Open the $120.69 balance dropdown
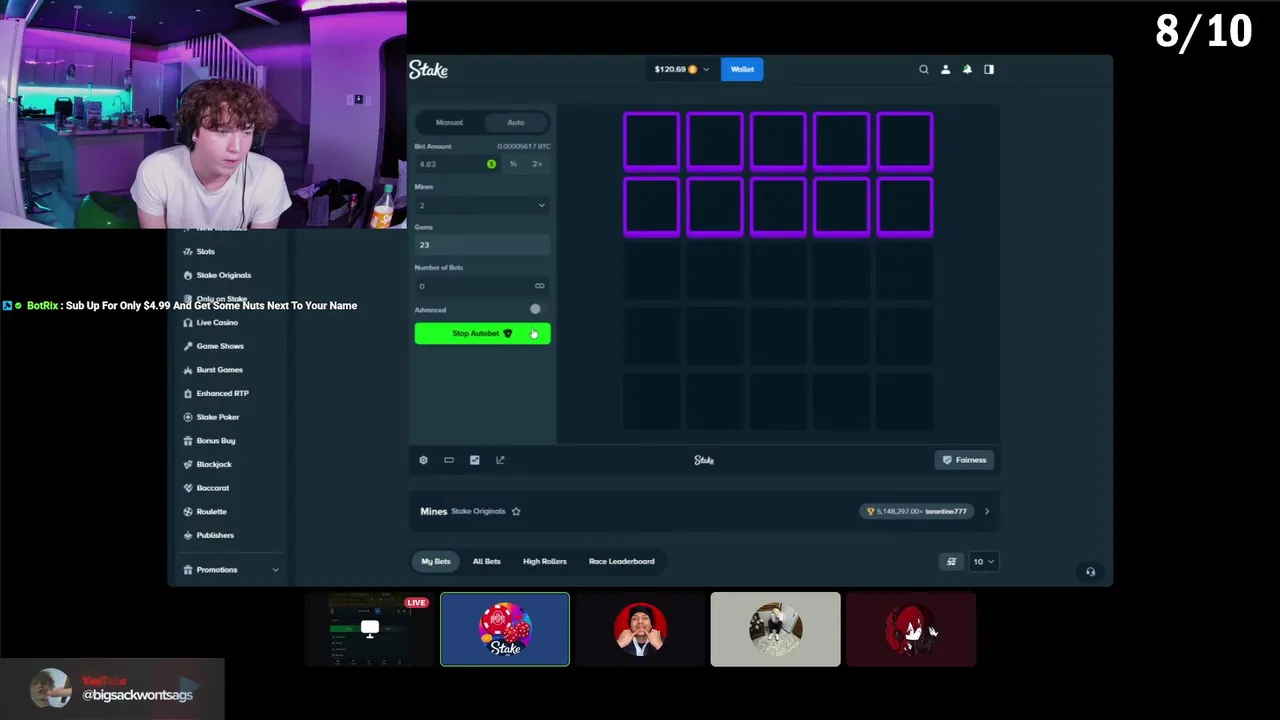 [x=682, y=69]
